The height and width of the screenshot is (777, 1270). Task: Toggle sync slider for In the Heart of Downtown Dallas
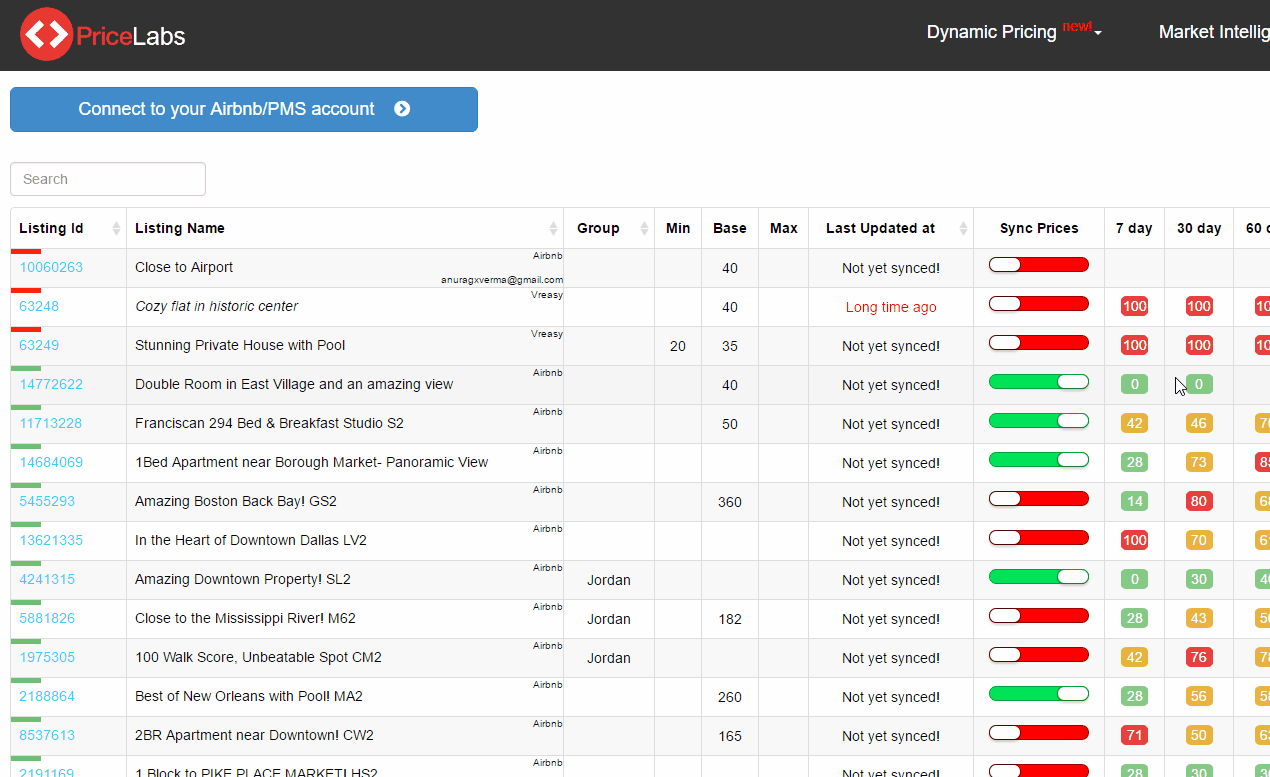click(1038, 538)
